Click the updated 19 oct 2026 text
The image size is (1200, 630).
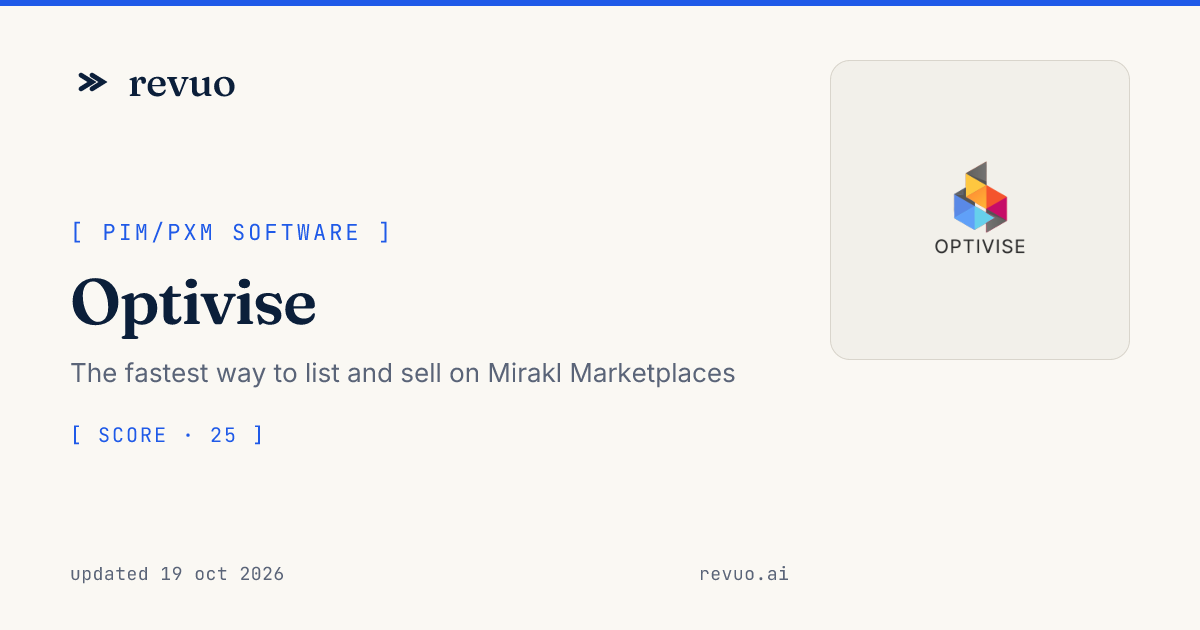[177, 574]
